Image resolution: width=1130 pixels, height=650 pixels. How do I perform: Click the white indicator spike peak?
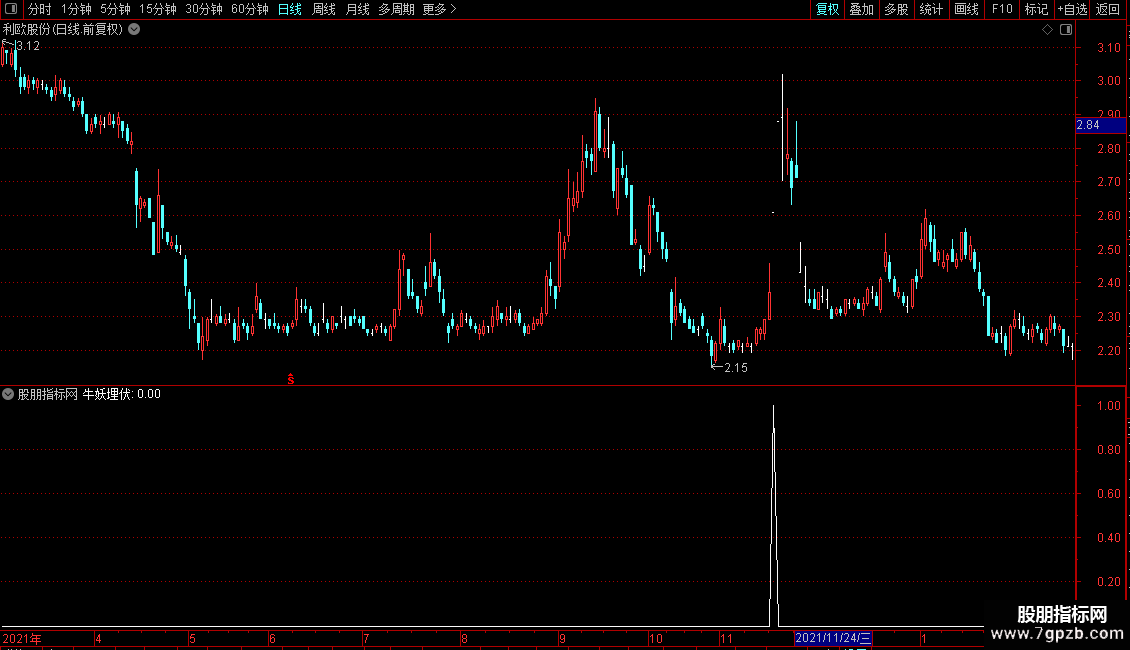tap(773, 408)
